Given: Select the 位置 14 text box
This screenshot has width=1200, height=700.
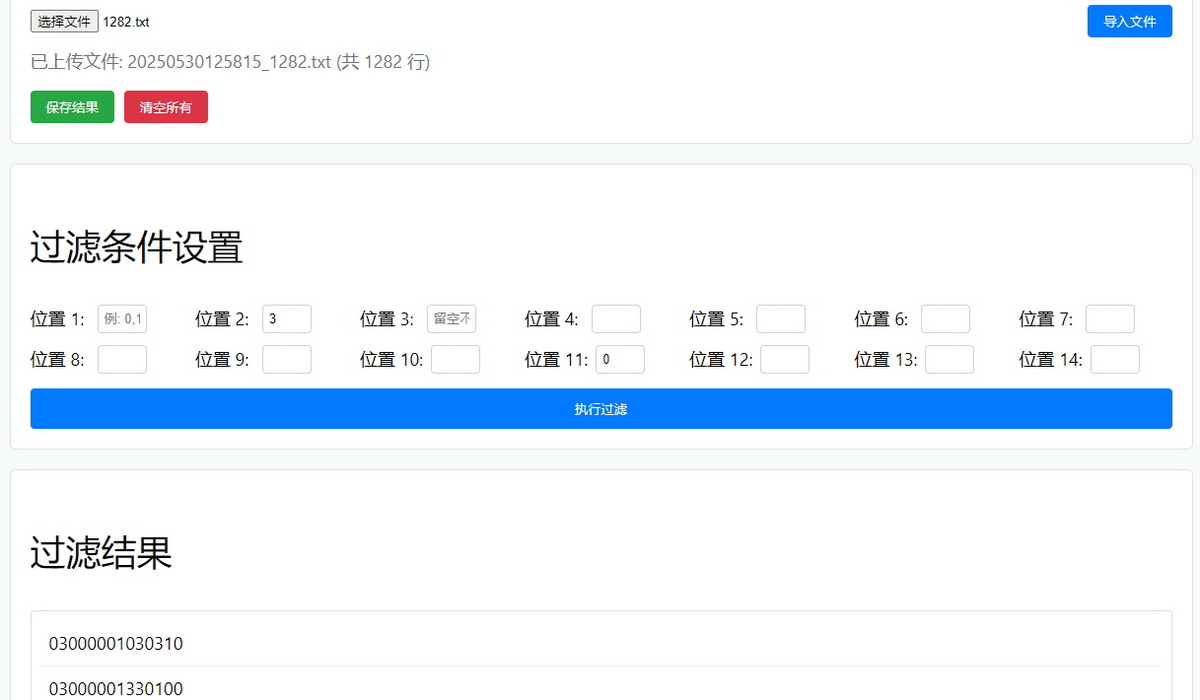Looking at the screenshot, I should pos(1114,359).
